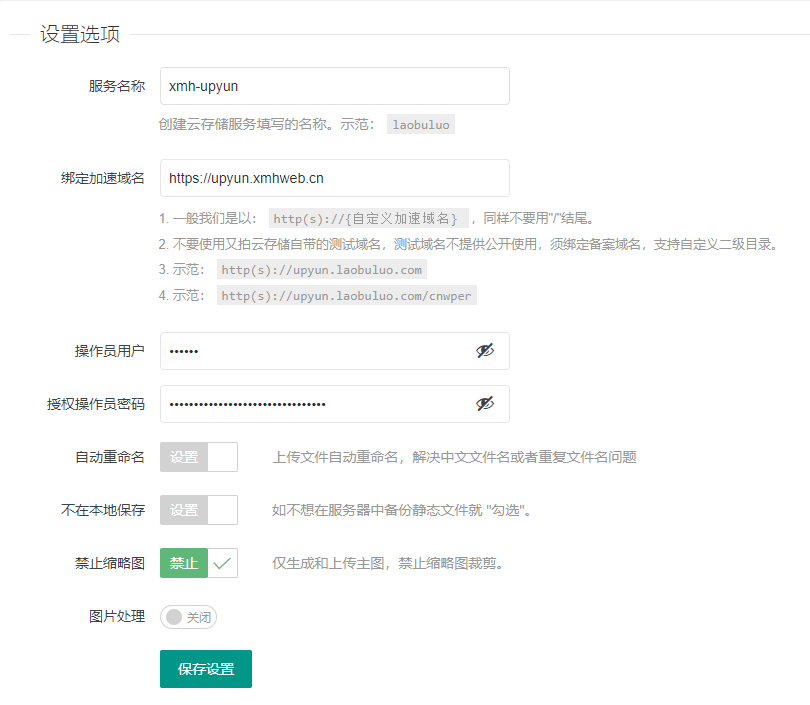Edit the 绑定加速域名 URL field
This screenshot has width=810, height=705.
coord(335,178)
